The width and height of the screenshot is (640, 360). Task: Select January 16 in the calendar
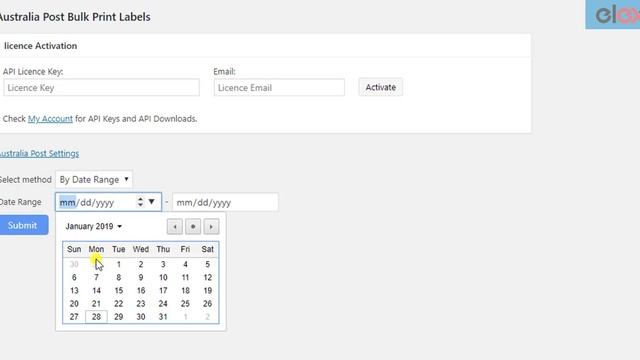tap(141, 291)
